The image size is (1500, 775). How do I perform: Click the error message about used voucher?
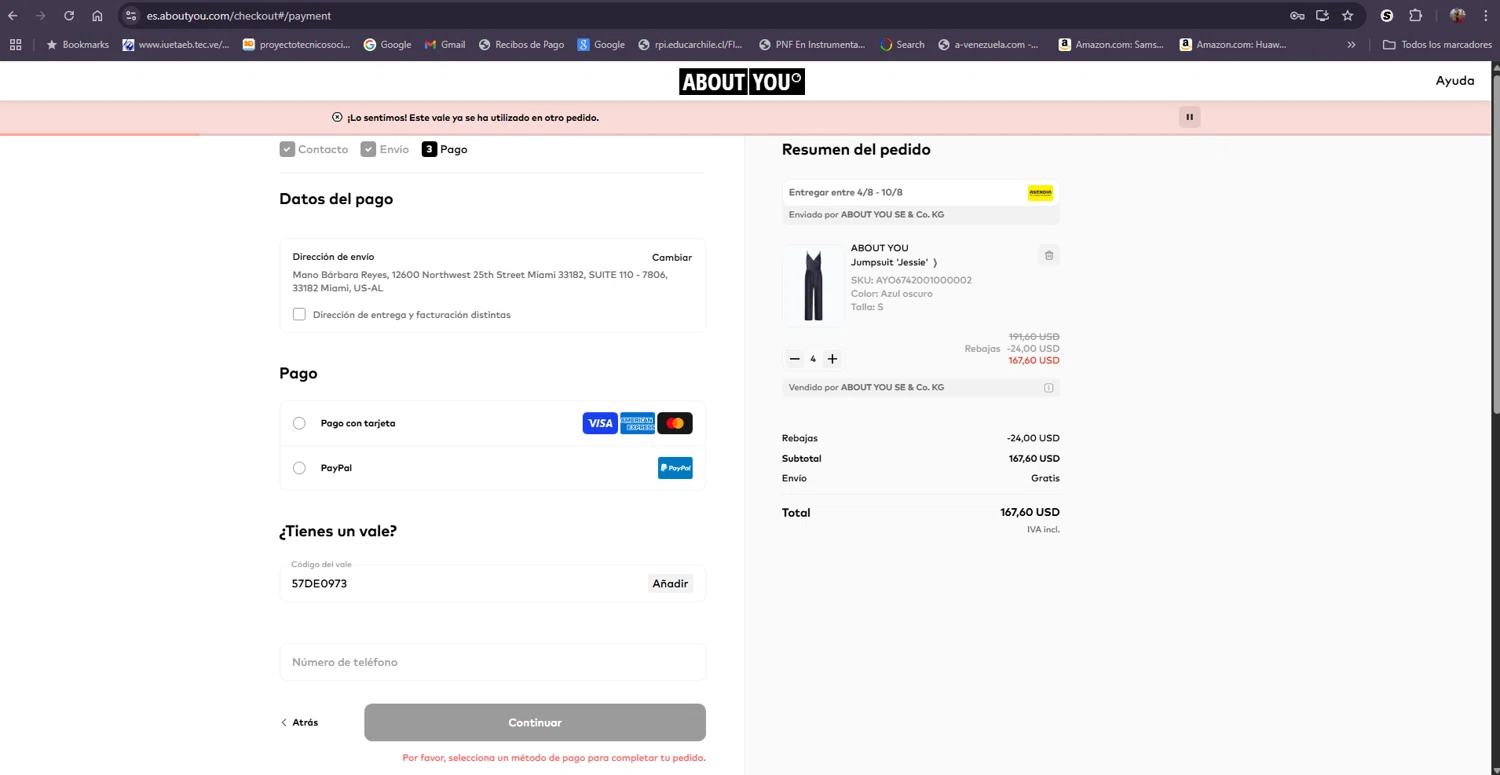pos(473,118)
